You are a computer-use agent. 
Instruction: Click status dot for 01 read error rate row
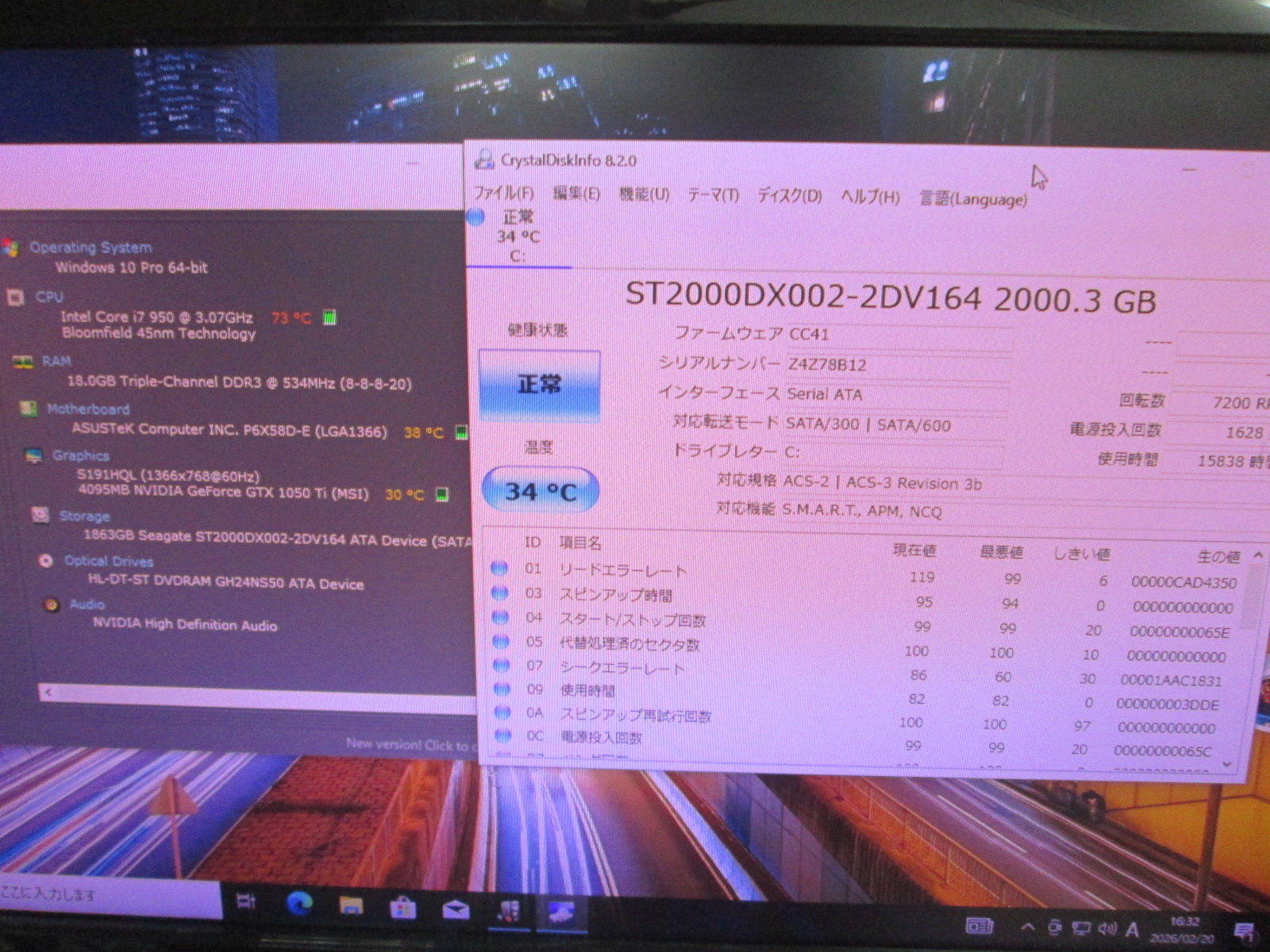tap(499, 568)
